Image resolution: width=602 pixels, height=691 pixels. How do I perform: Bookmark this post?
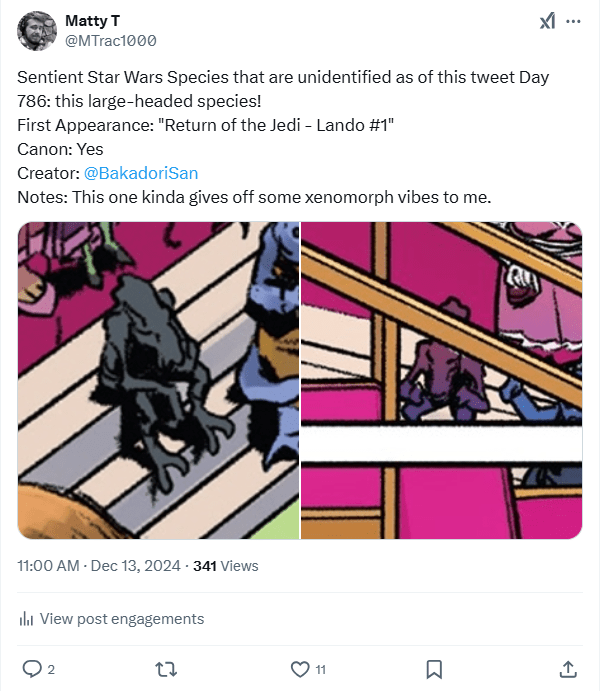click(x=434, y=668)
